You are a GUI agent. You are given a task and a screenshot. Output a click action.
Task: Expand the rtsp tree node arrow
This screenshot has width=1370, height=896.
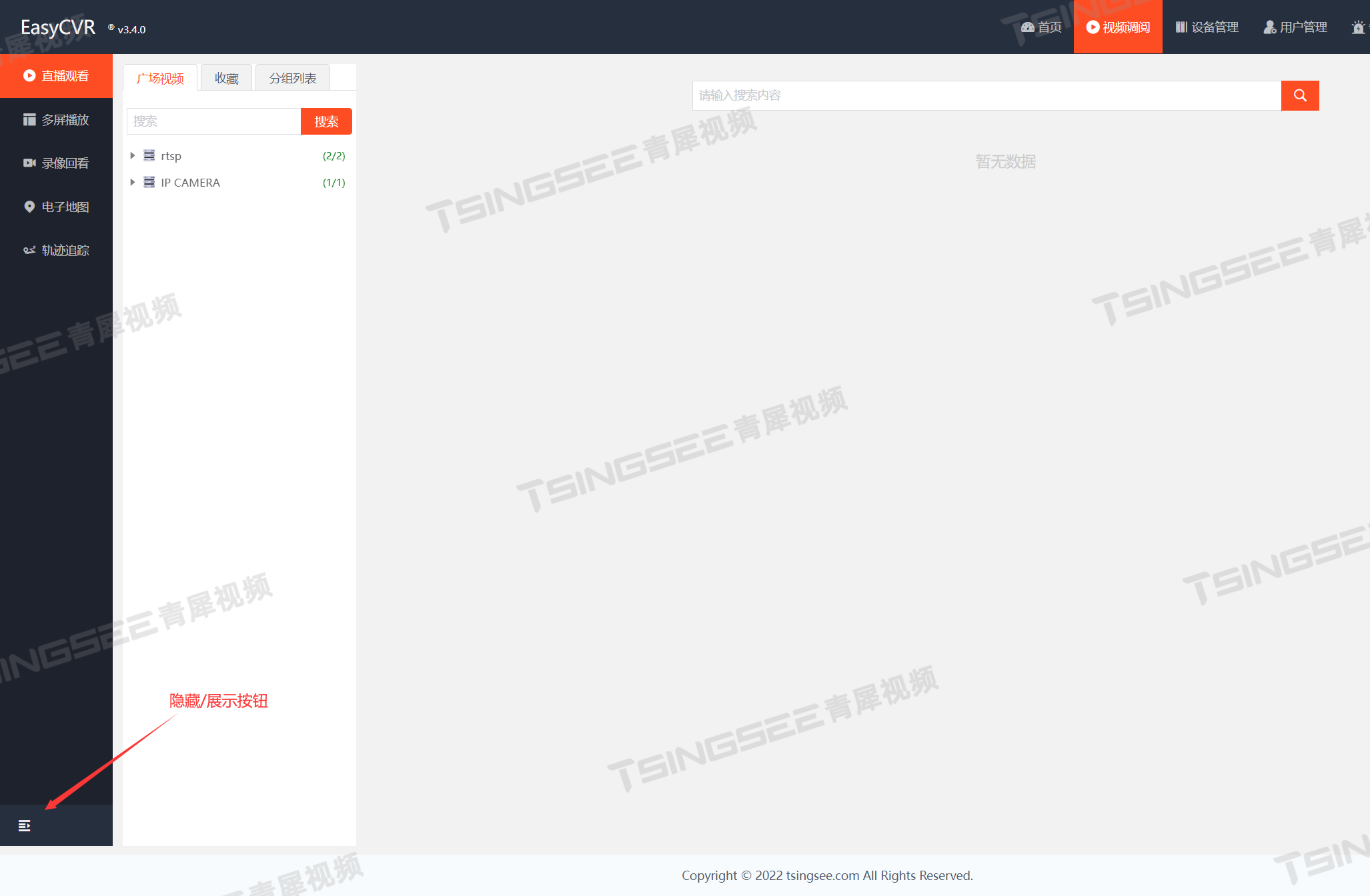pos(133,155)
